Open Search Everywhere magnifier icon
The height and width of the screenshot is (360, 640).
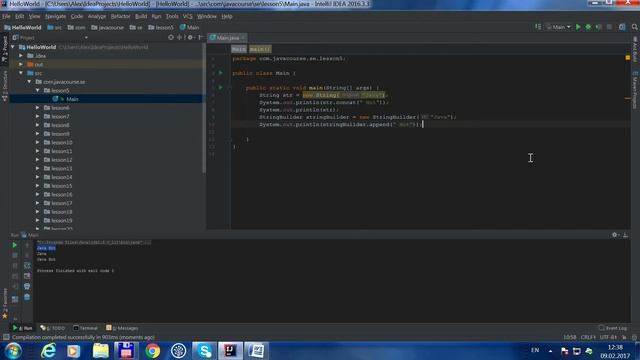click(635, 27)
